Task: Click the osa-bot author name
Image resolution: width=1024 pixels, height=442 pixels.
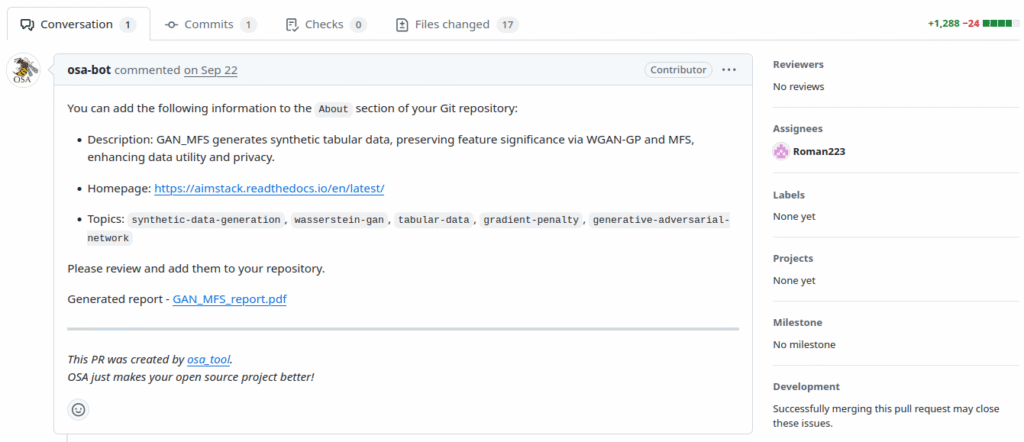Action: tap(89, 70)
